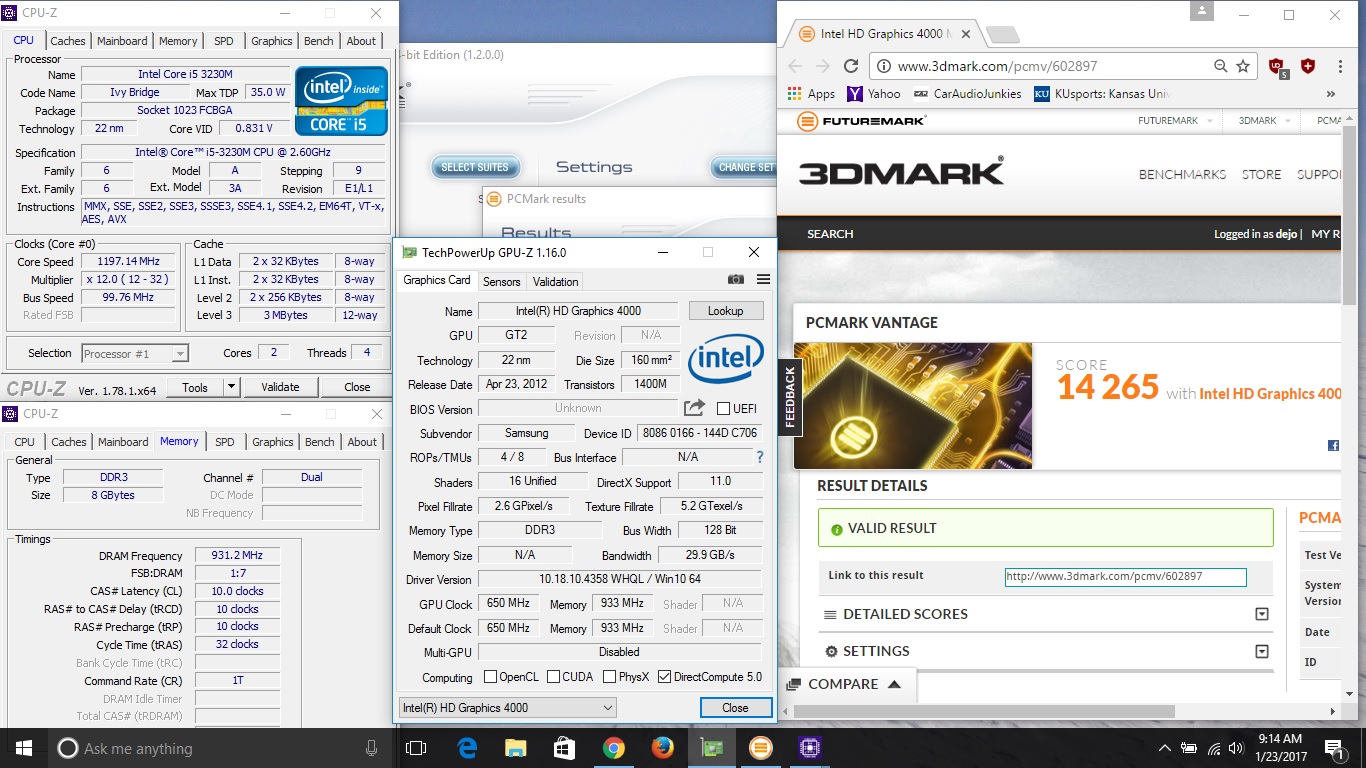Screen dimensions: 1366x768
Task: Take GPU-Z screenshot with camera icon
Action: point(736,280)
